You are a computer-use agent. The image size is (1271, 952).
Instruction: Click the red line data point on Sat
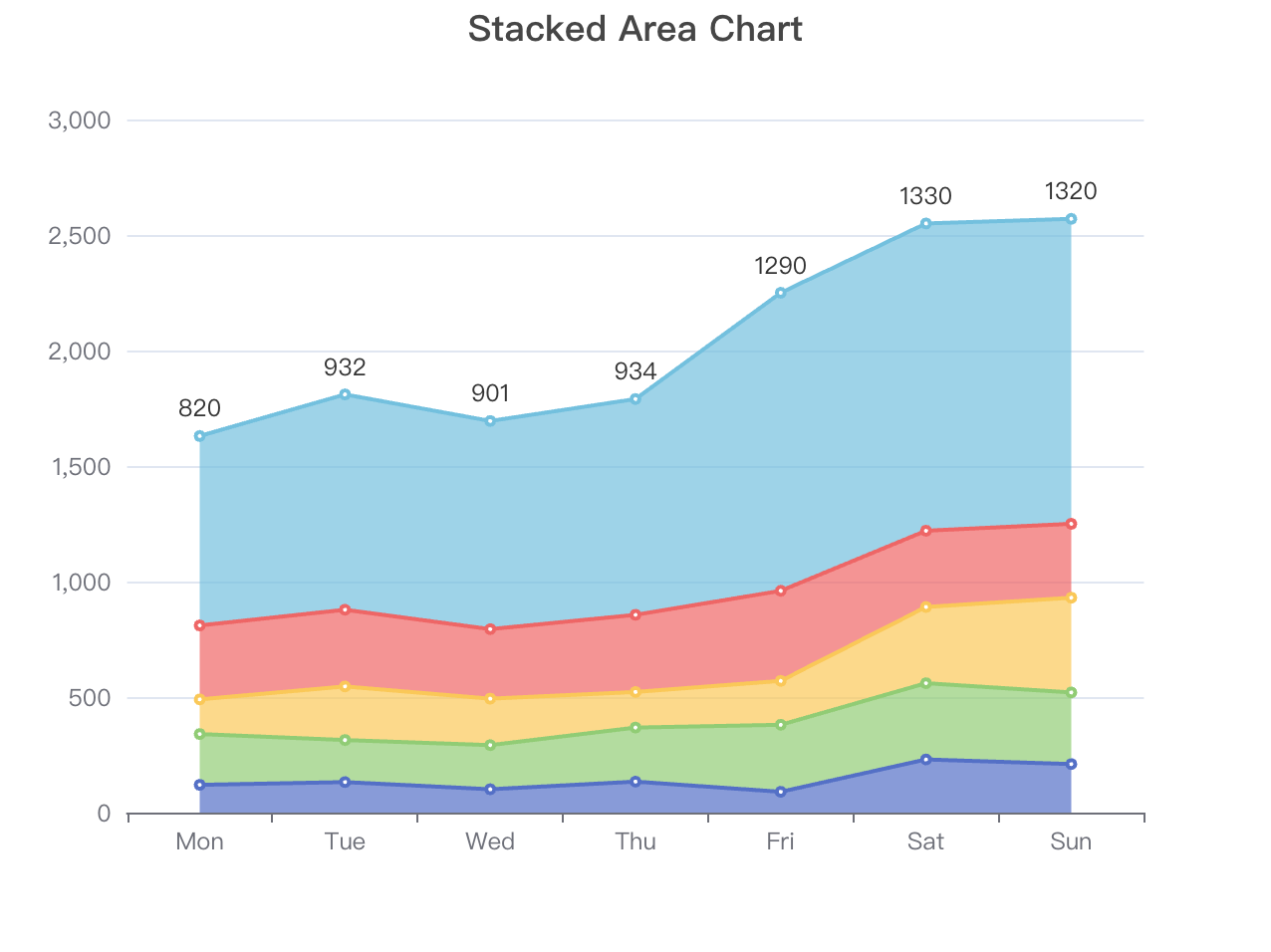tap(925, 531)
